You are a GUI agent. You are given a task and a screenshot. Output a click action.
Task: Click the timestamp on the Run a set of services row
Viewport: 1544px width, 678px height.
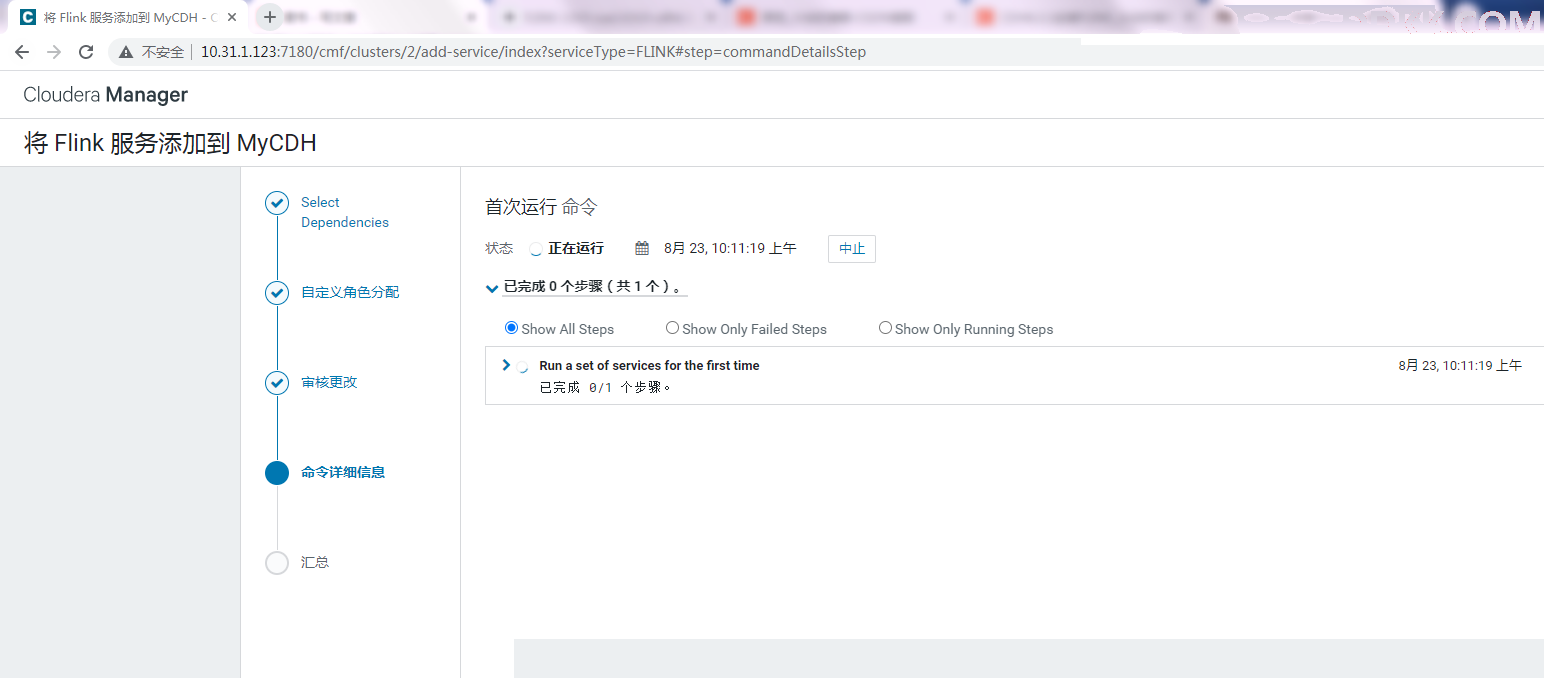pos(1460,366)
